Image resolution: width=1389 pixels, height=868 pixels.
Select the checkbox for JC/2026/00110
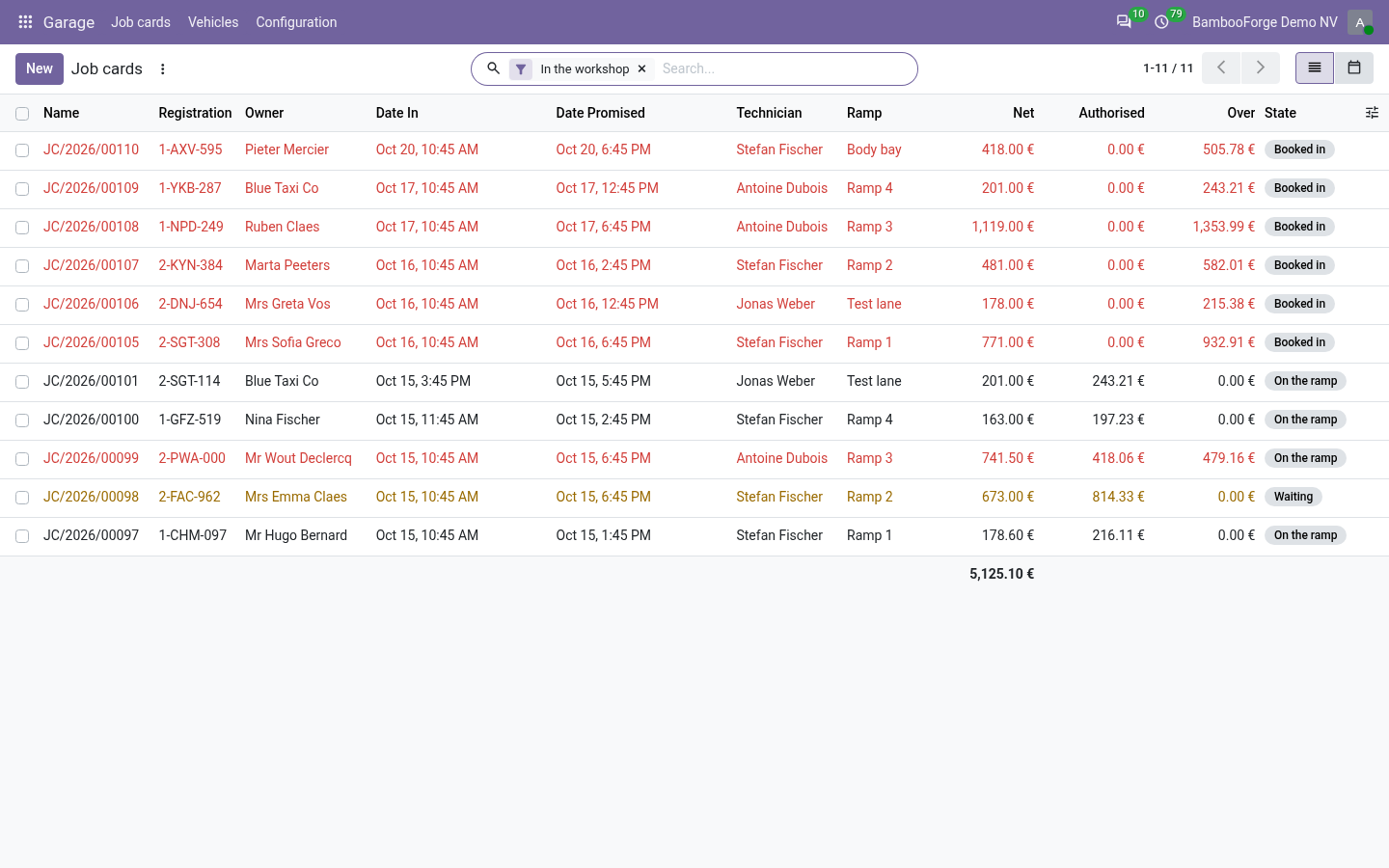click(22, 150)
